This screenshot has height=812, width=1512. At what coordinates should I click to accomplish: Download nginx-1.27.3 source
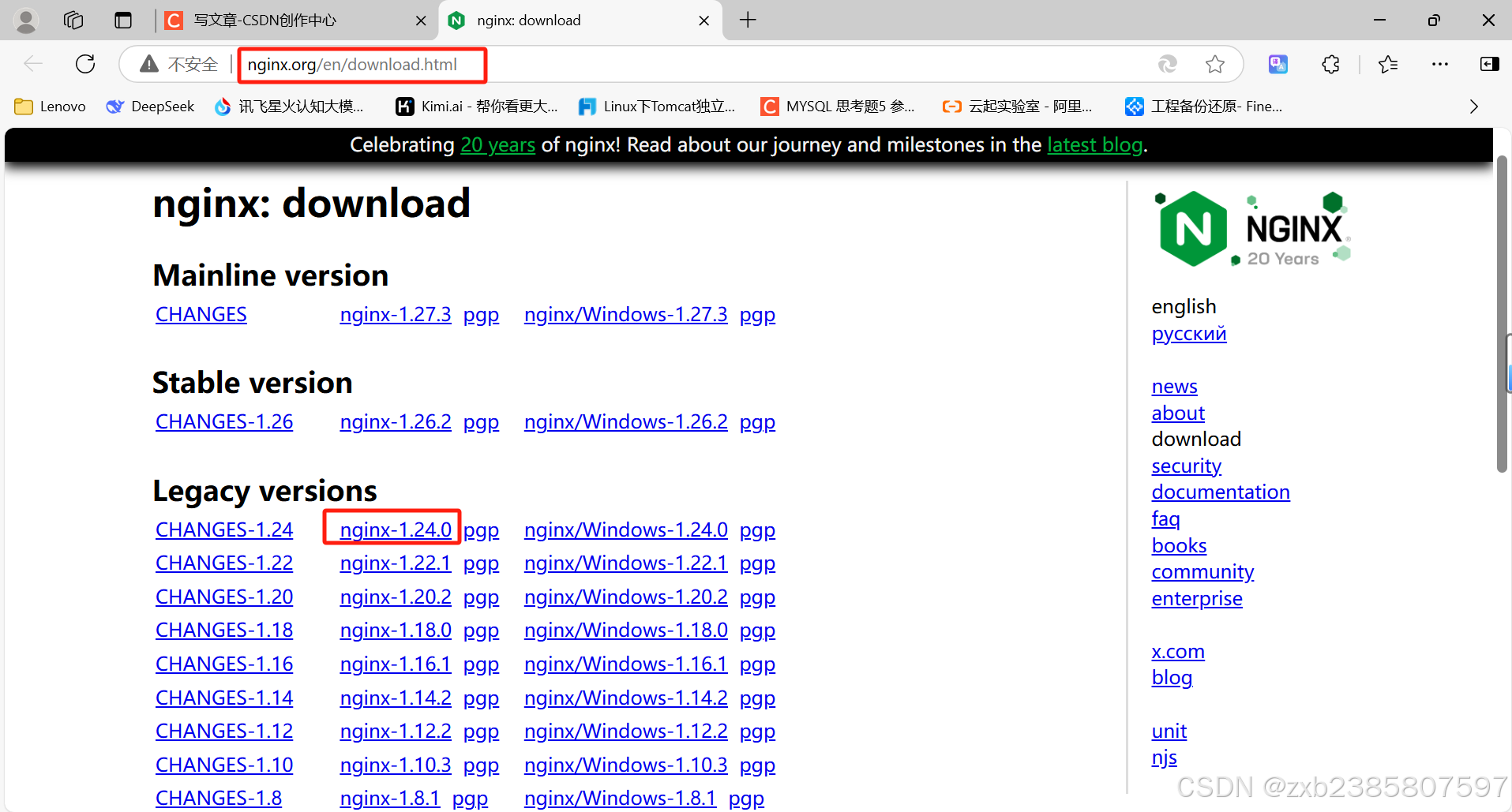tap(396, 315)
